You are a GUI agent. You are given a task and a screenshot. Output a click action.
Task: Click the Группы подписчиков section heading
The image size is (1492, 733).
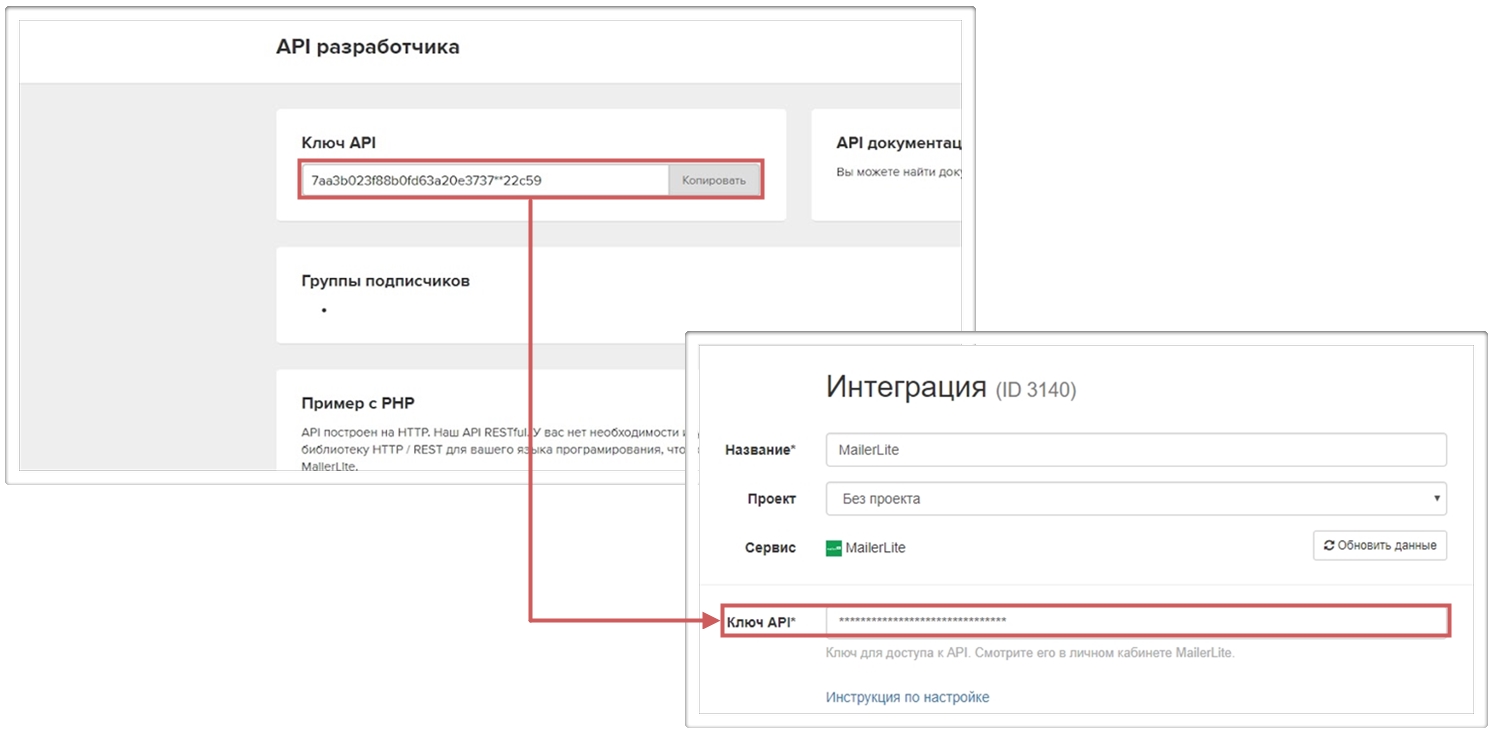(385, 281)
